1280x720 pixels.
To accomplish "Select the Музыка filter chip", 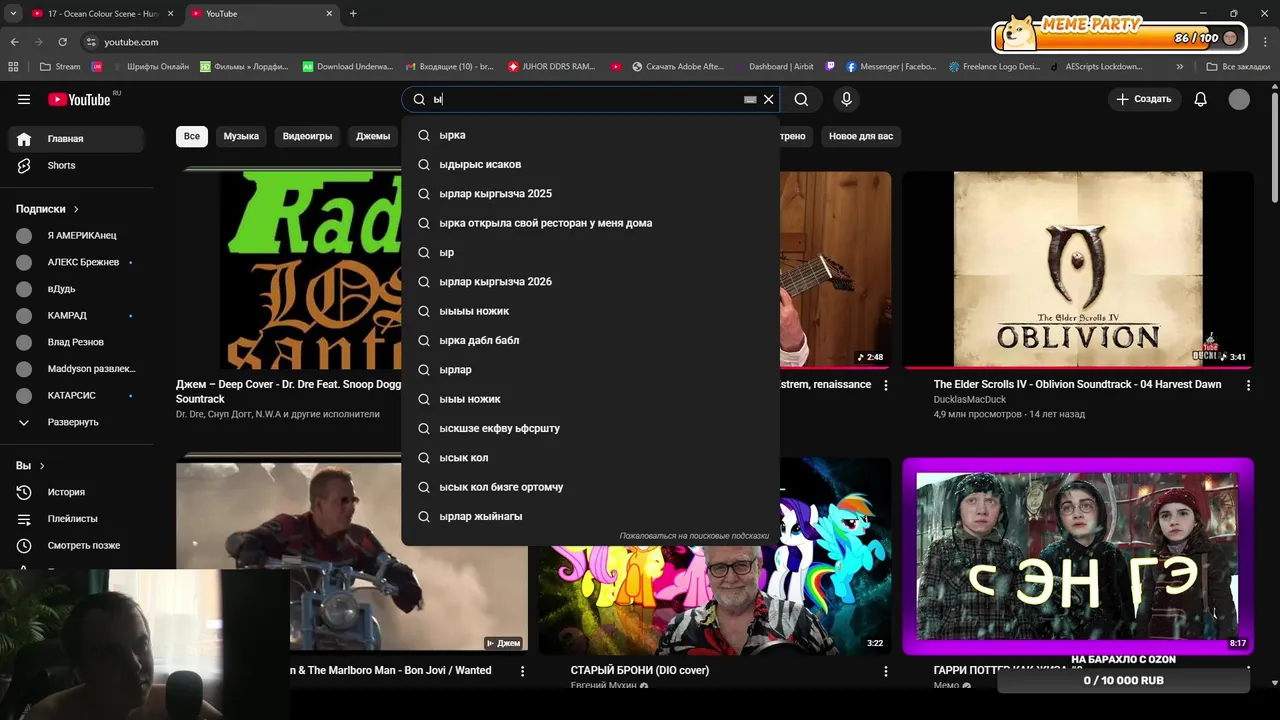I will coord(241,136).
